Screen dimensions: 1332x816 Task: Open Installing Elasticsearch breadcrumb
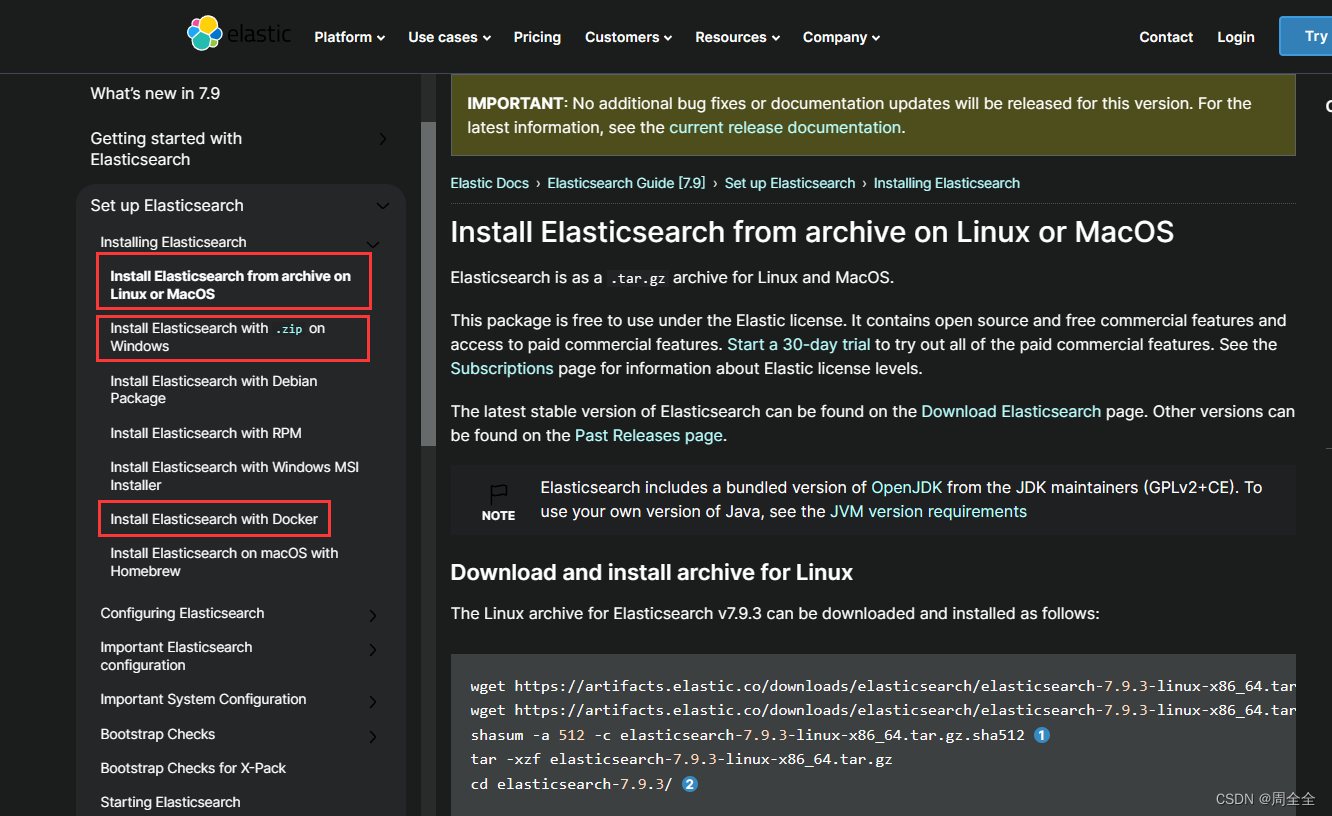tap(947, 183)
